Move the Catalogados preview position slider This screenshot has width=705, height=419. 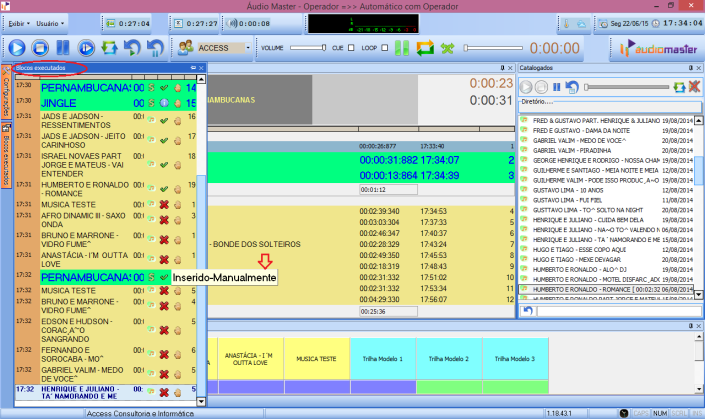626,87
